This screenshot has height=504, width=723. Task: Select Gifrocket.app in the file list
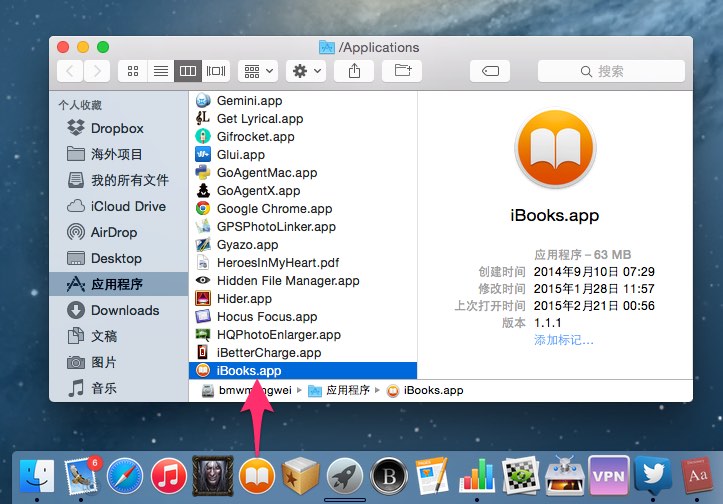coord(303,136)
